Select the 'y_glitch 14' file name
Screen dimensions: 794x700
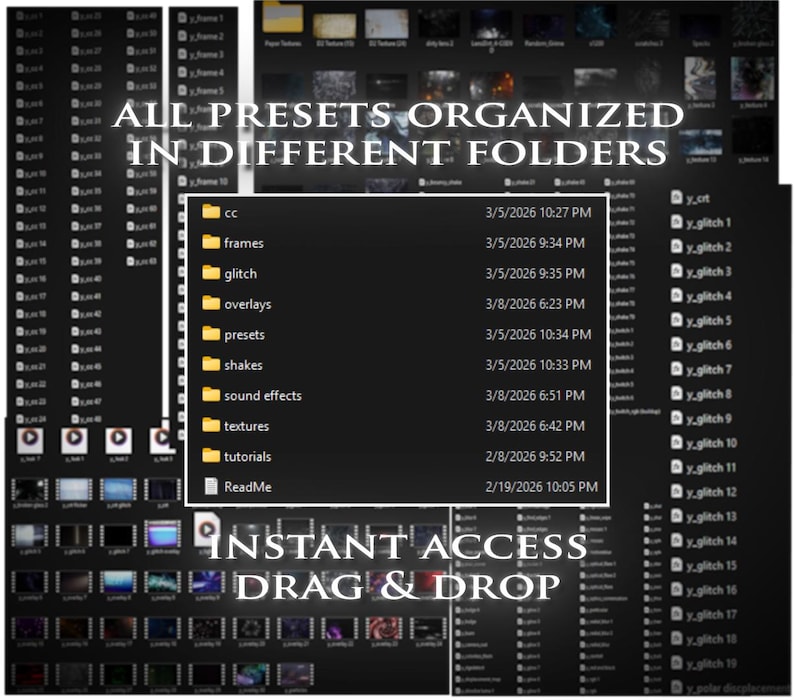[711, 542]
